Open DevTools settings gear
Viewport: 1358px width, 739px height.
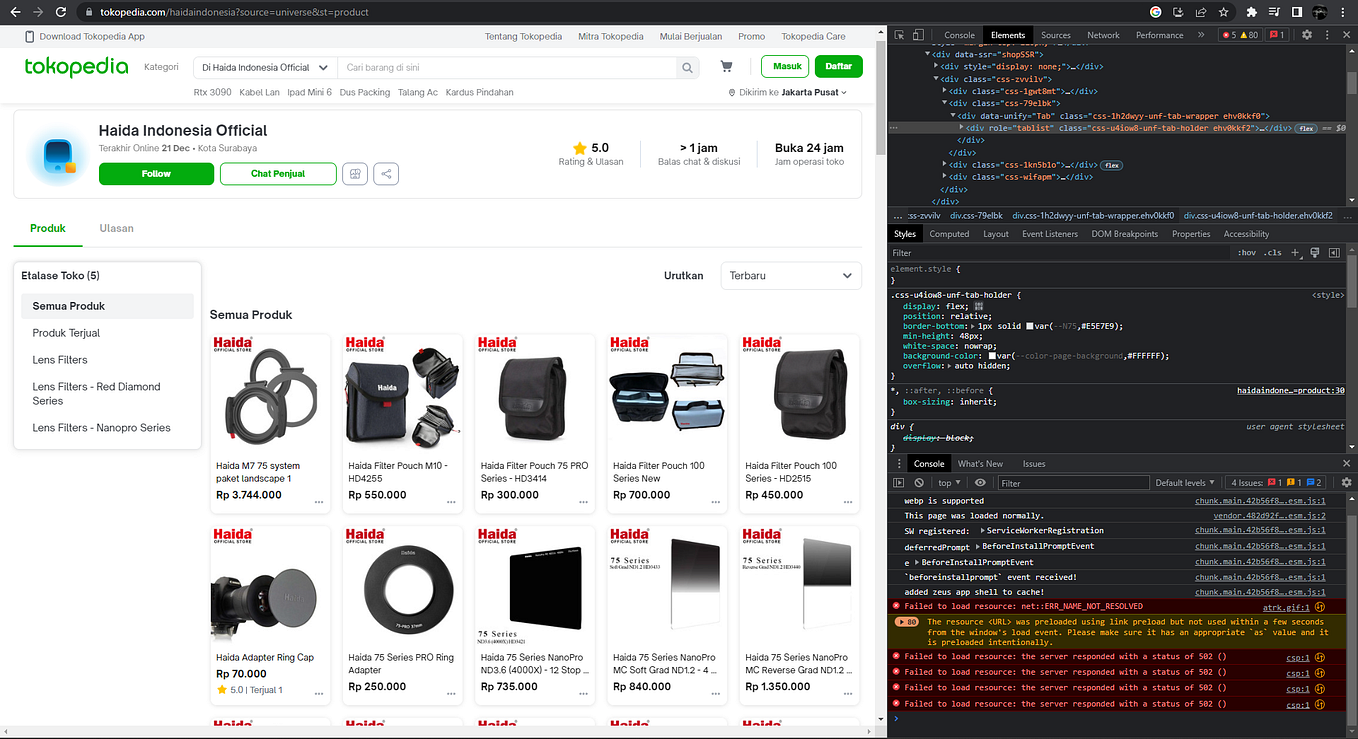tap(1307, 35)
